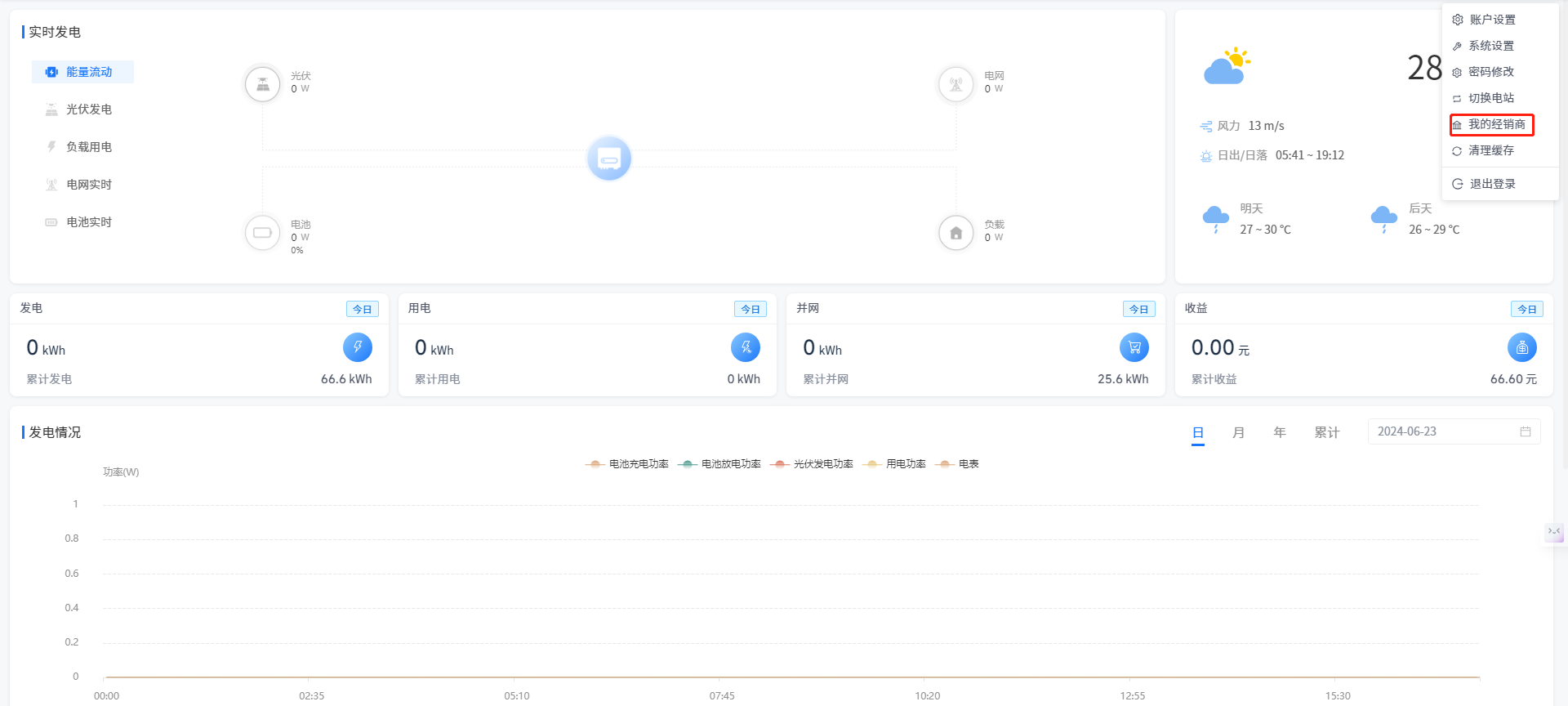Expand the collapsed side panel handle

click(1553, 532)
